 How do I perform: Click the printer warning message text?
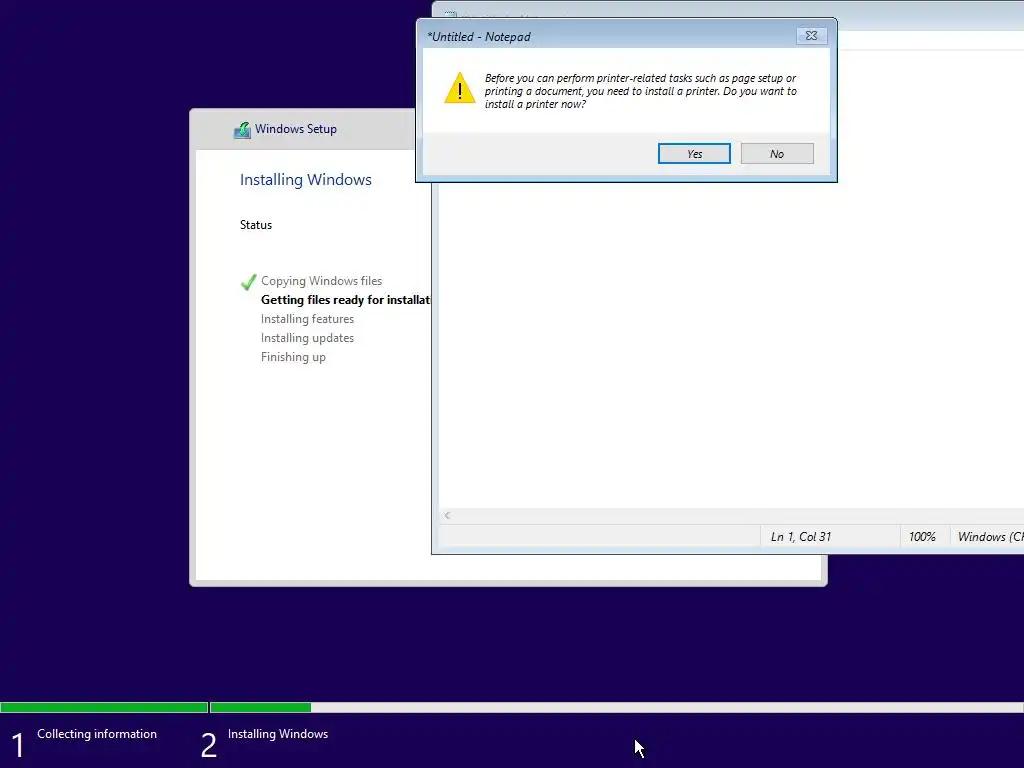641,91
